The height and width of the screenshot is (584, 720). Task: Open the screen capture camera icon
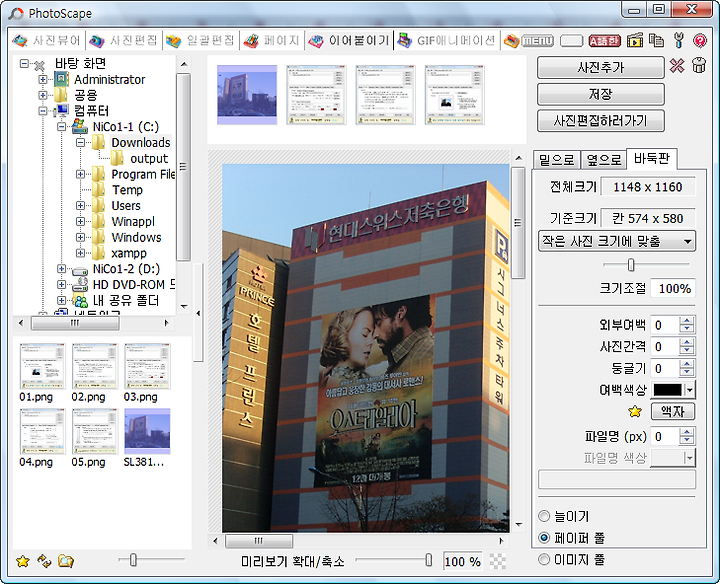(x=635, y=40)
